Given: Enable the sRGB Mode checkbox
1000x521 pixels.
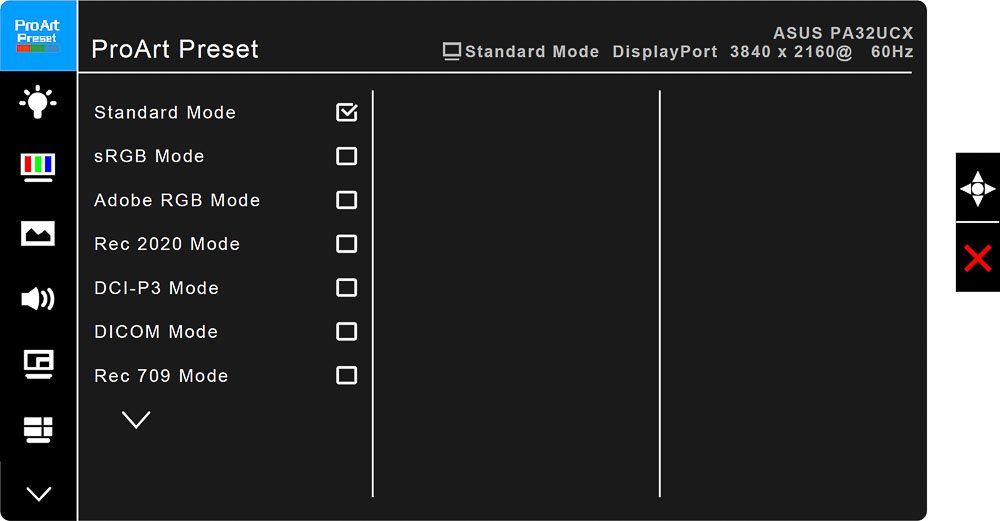Looking at the screenshot, I should [x=346, y=156].
